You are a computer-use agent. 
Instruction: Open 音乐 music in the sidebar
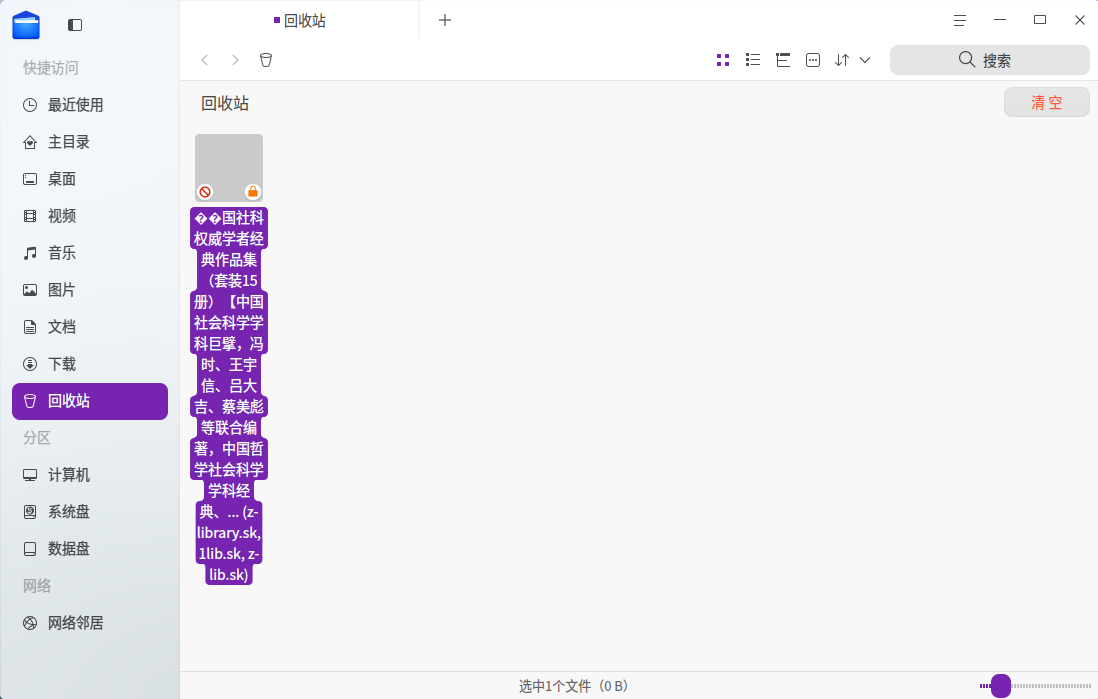click(x=90, y=253)
